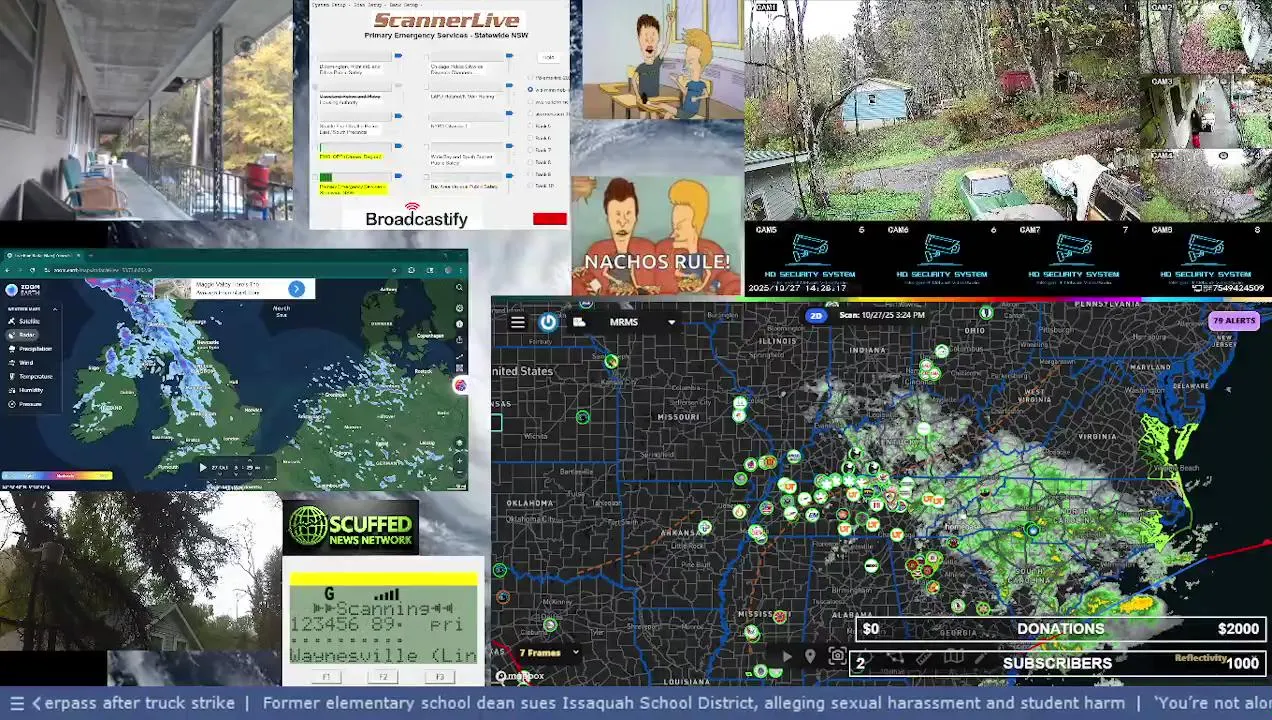Screen dimensions: 1272x720
Task: Click the Broadcastify logo
Action: [x=416, y=214]
